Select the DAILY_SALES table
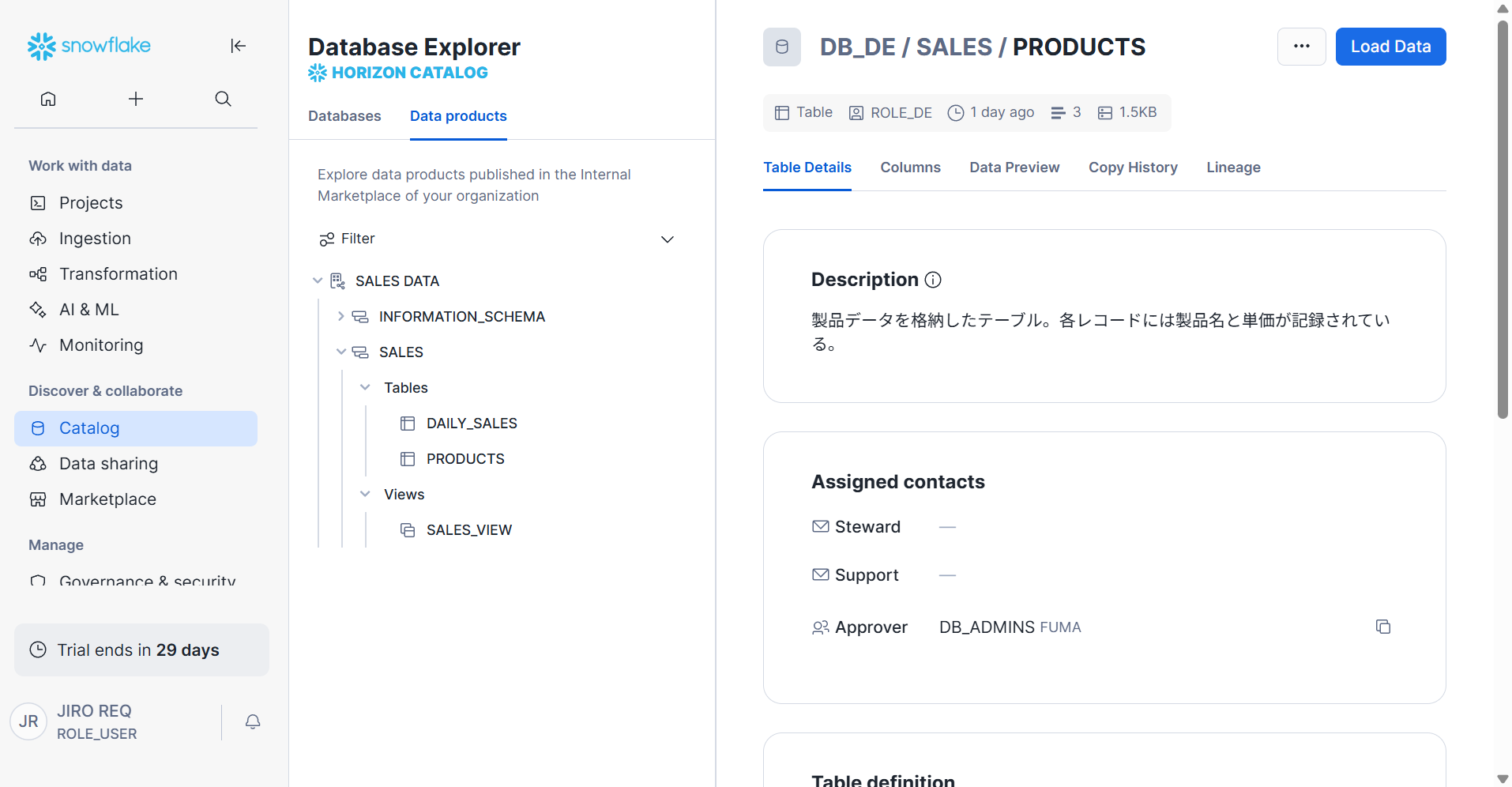Viewport: 1512px width, 787px height. [472, 424]
